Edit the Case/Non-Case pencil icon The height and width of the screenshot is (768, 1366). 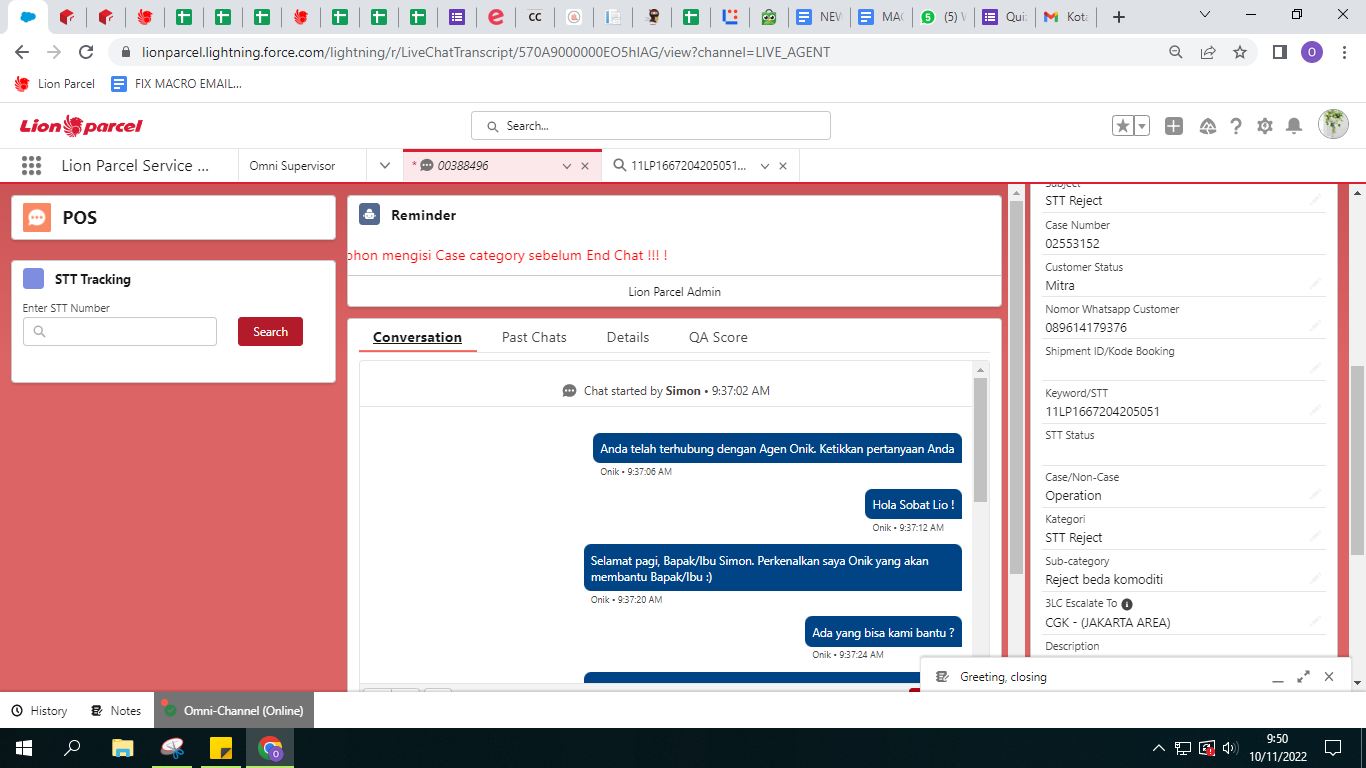coord(1316,495)
